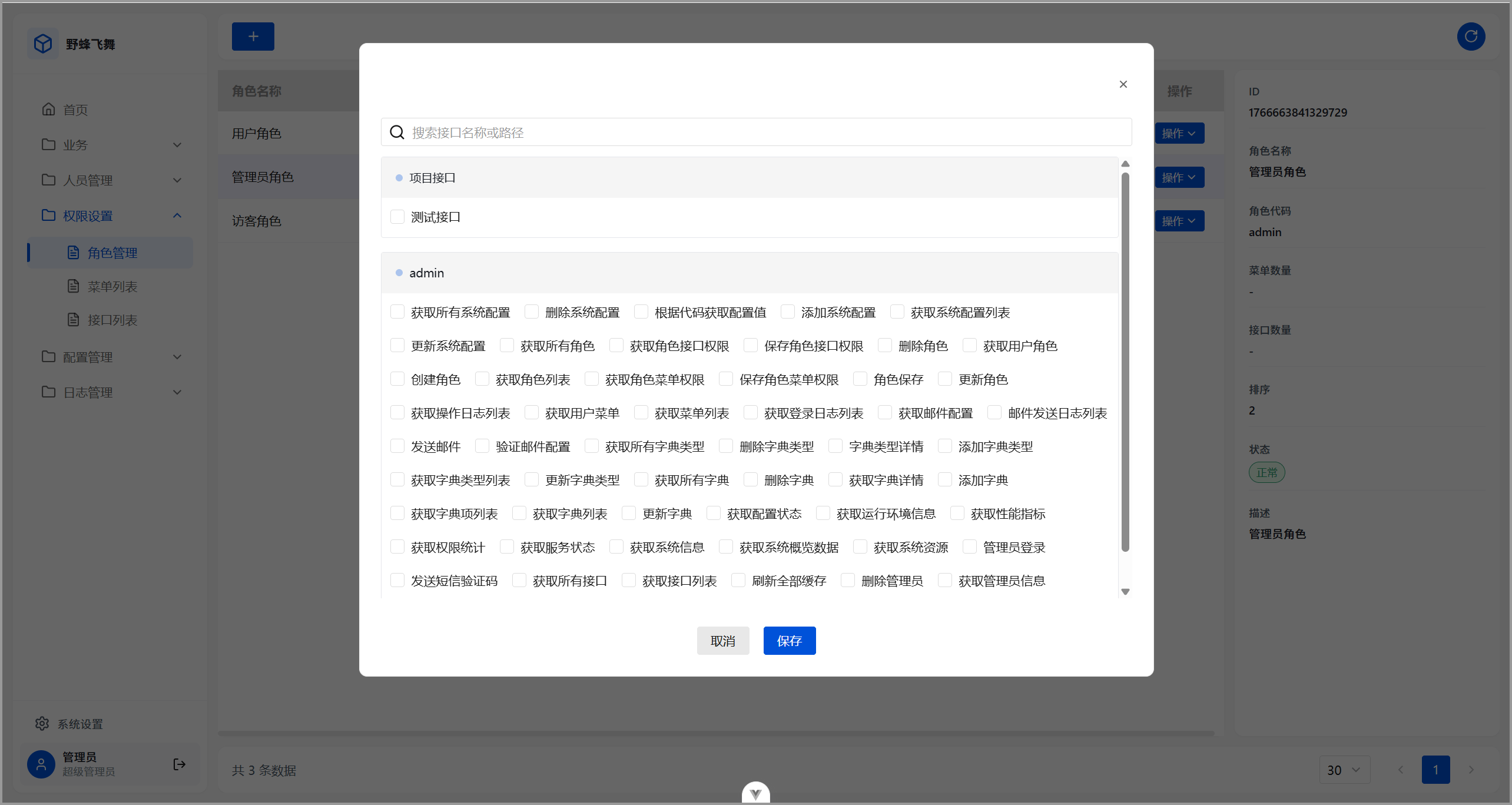Click the document icon beside 接口列表

coord(73,320)
